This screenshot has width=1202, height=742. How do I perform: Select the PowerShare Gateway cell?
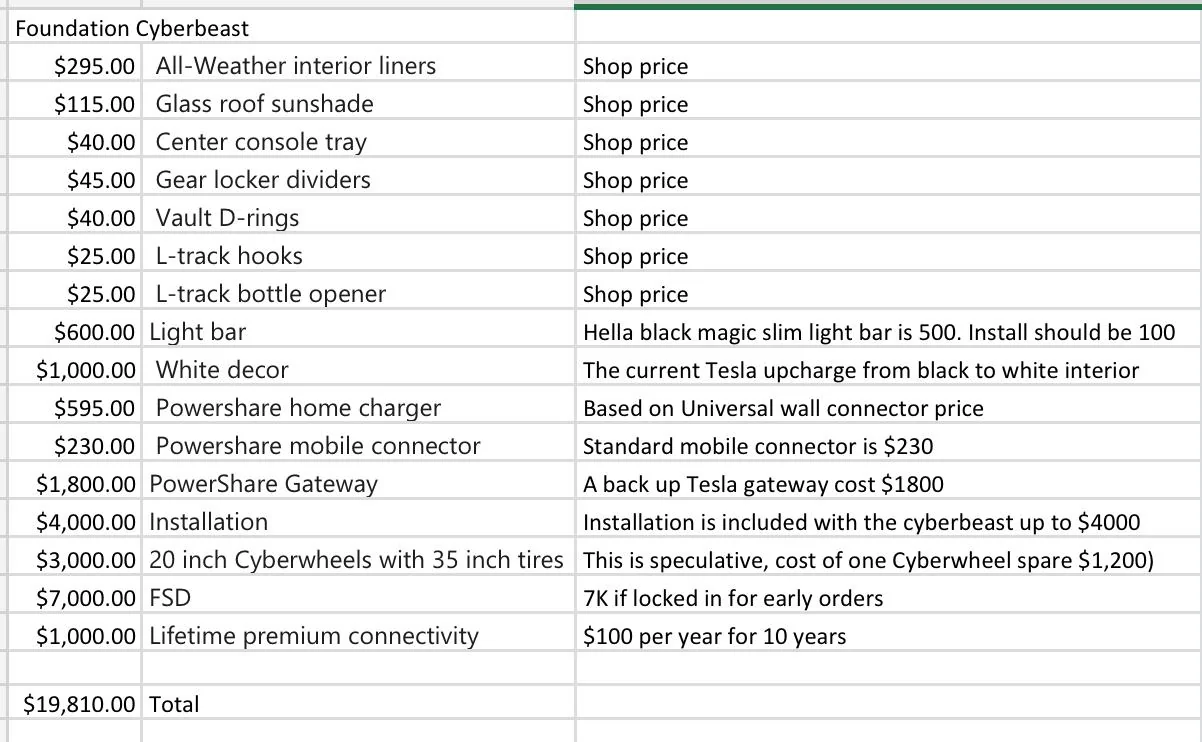358,484
